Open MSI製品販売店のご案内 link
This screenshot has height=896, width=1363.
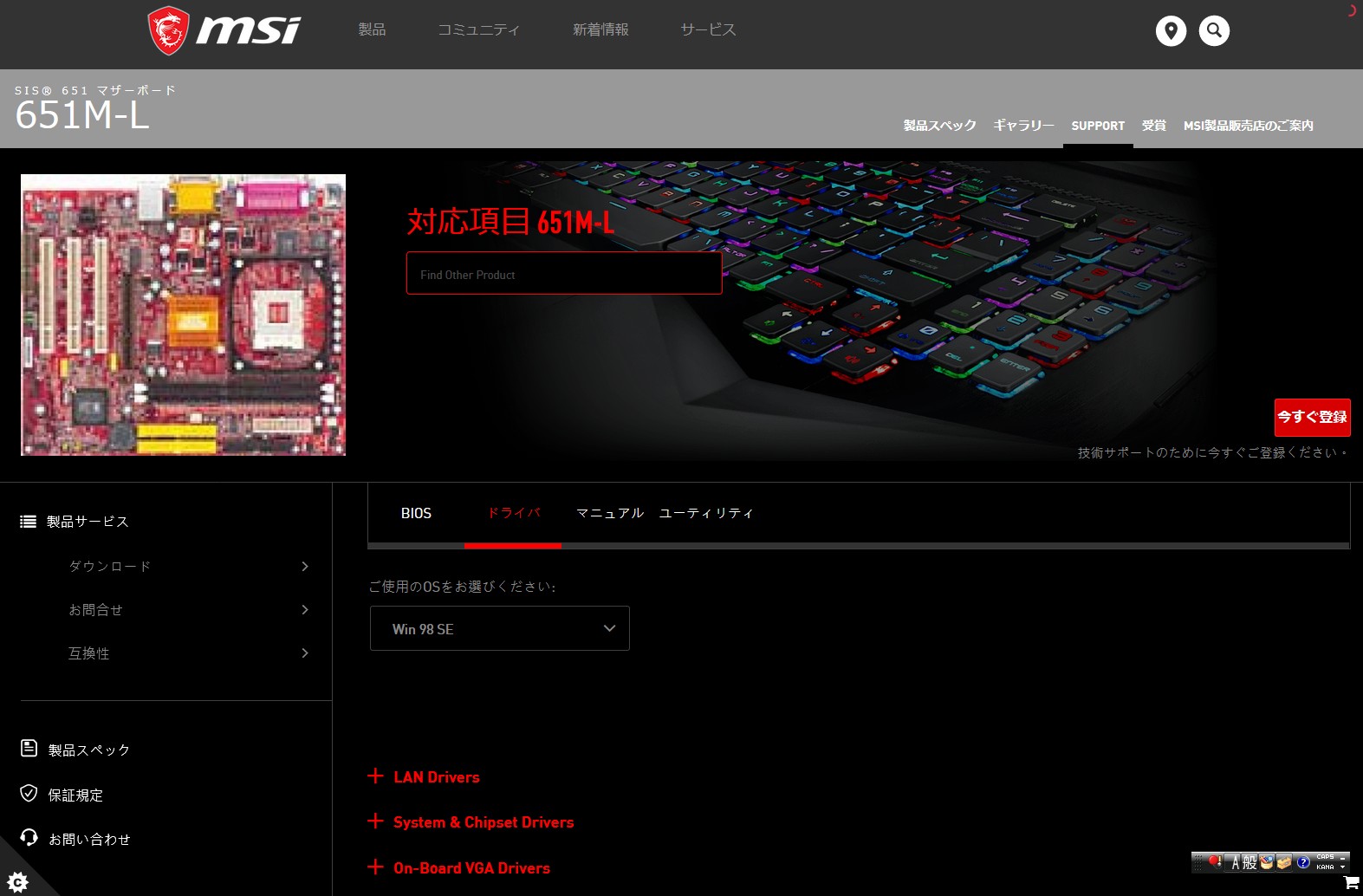coord(1249,126)
